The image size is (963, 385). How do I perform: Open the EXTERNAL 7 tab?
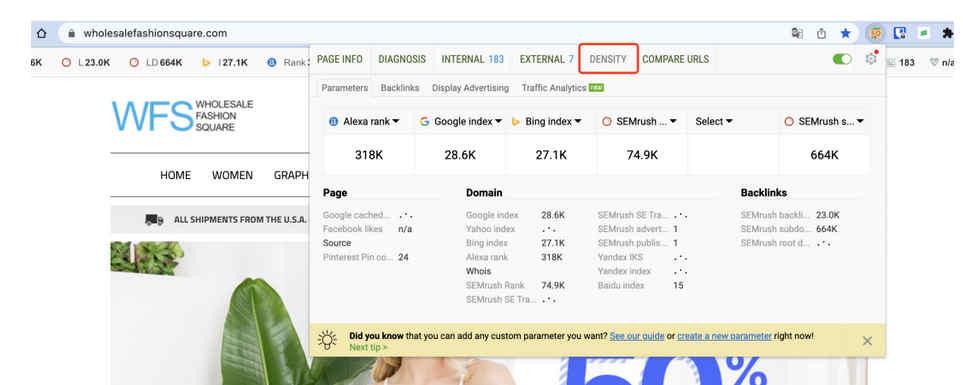point(547,59)
